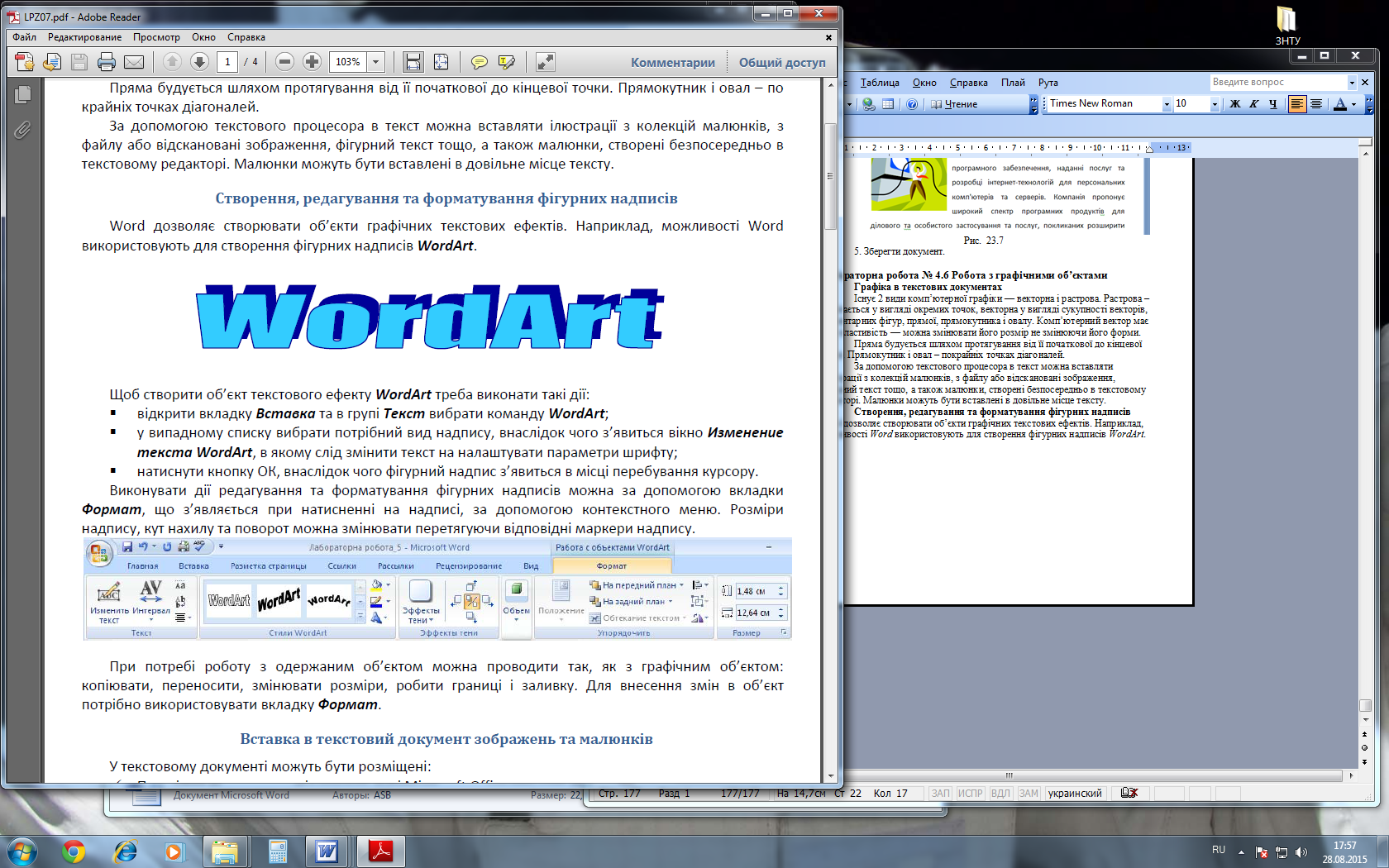
Task: Open the 103% zoom level dropdown
Action: coord(376,62)
